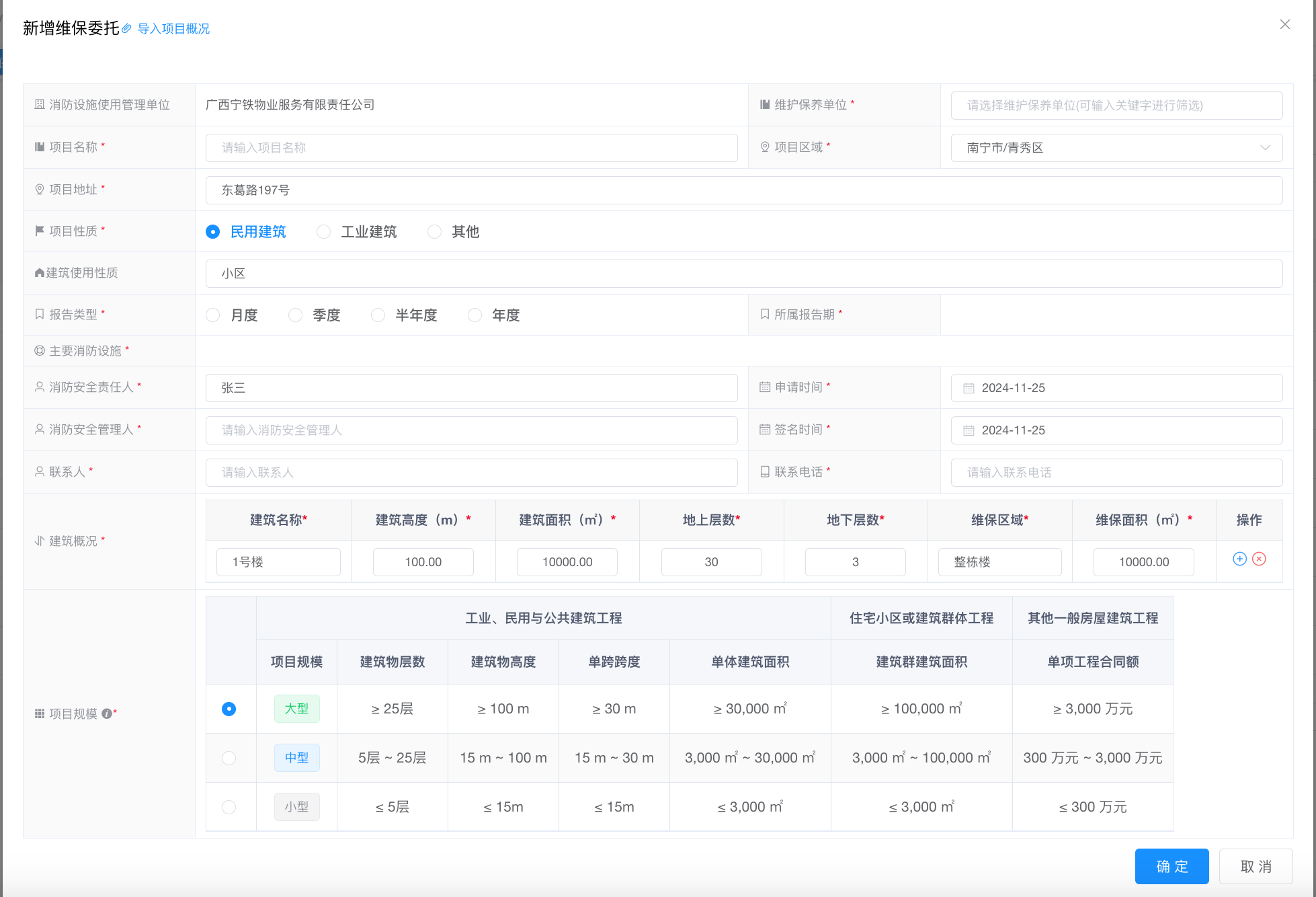Click the icon beside 主要消防设施
The width and height of the screenshot is (1316, 897).
pos(40,350)
